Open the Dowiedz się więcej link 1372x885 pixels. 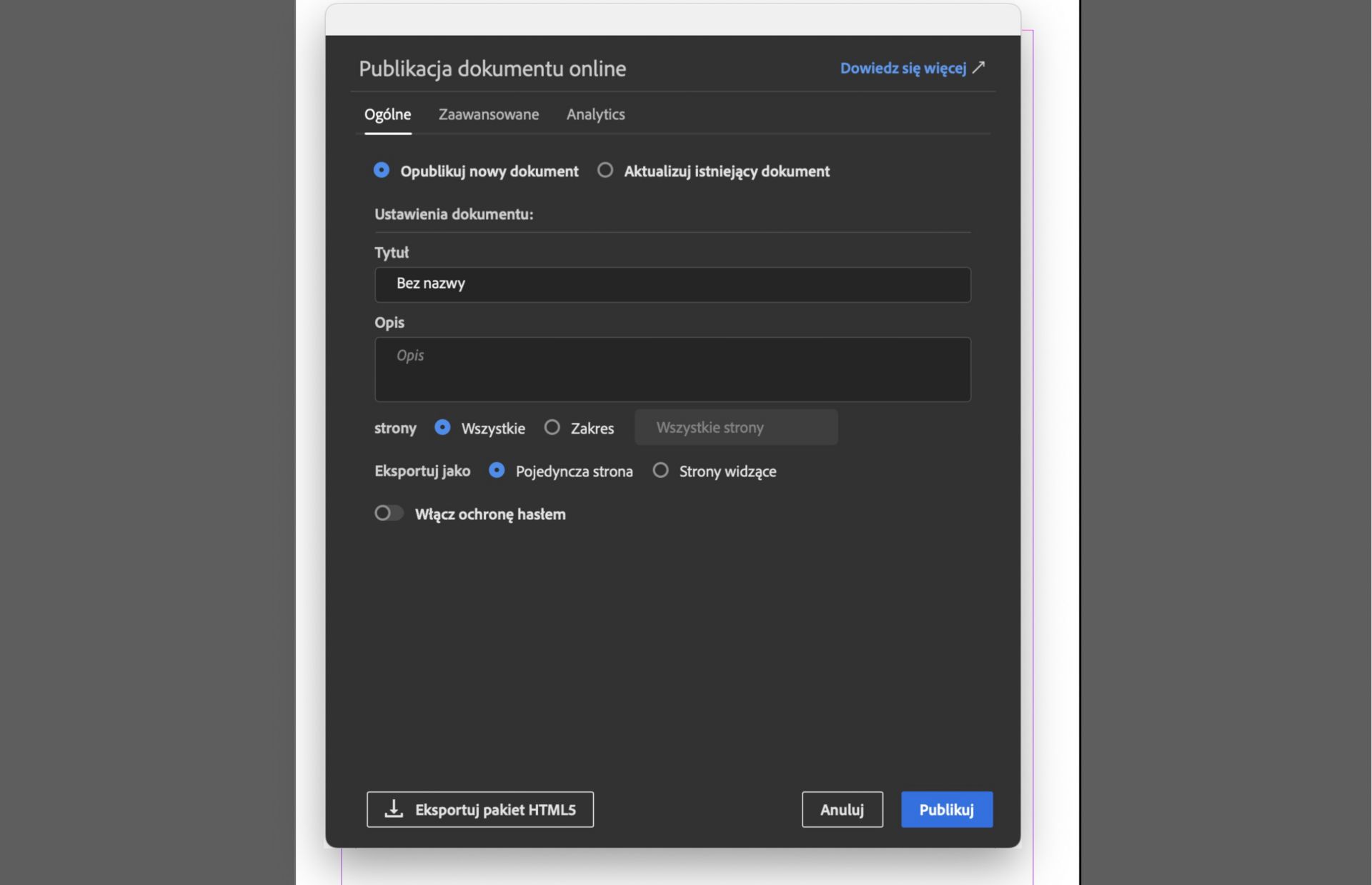(903, 69)
